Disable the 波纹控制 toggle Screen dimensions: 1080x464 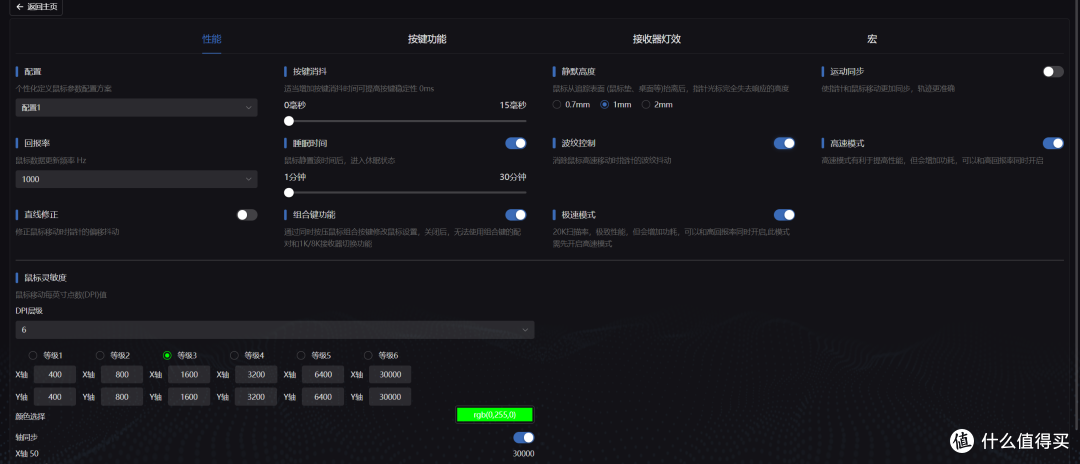click(785, 143)
